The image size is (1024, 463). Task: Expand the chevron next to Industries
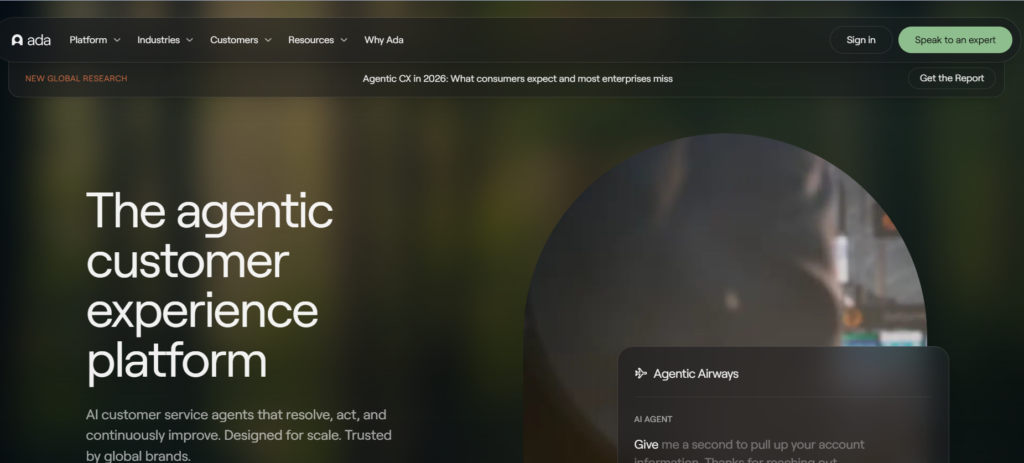(x=189, y=40)
